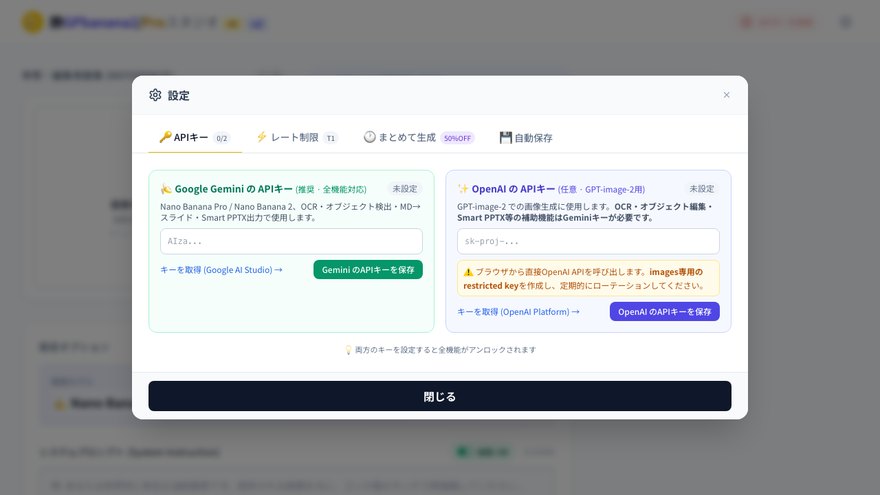Follow the Google AI Studio key link
Viewport: 880px width, 495px height.
pos(221,270)
